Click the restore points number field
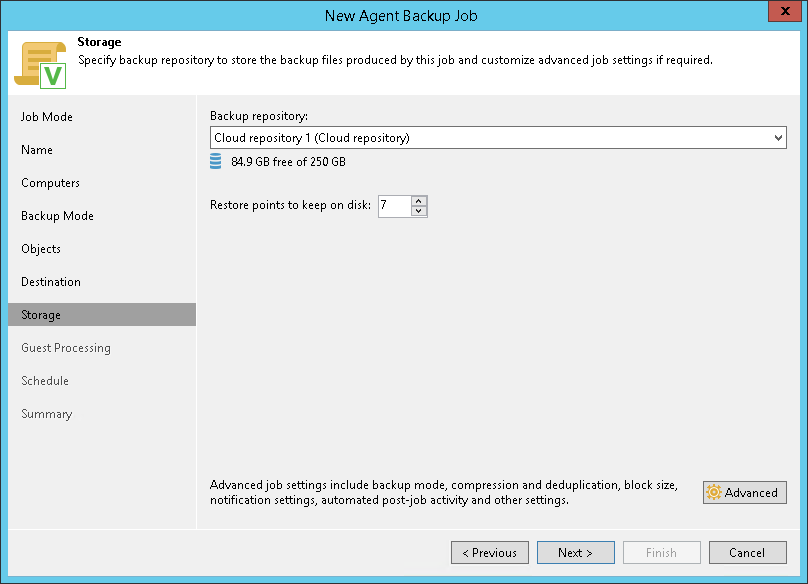The width and height of the screenshot is (808, 584). pyautogui.click(x=393, y=206)
